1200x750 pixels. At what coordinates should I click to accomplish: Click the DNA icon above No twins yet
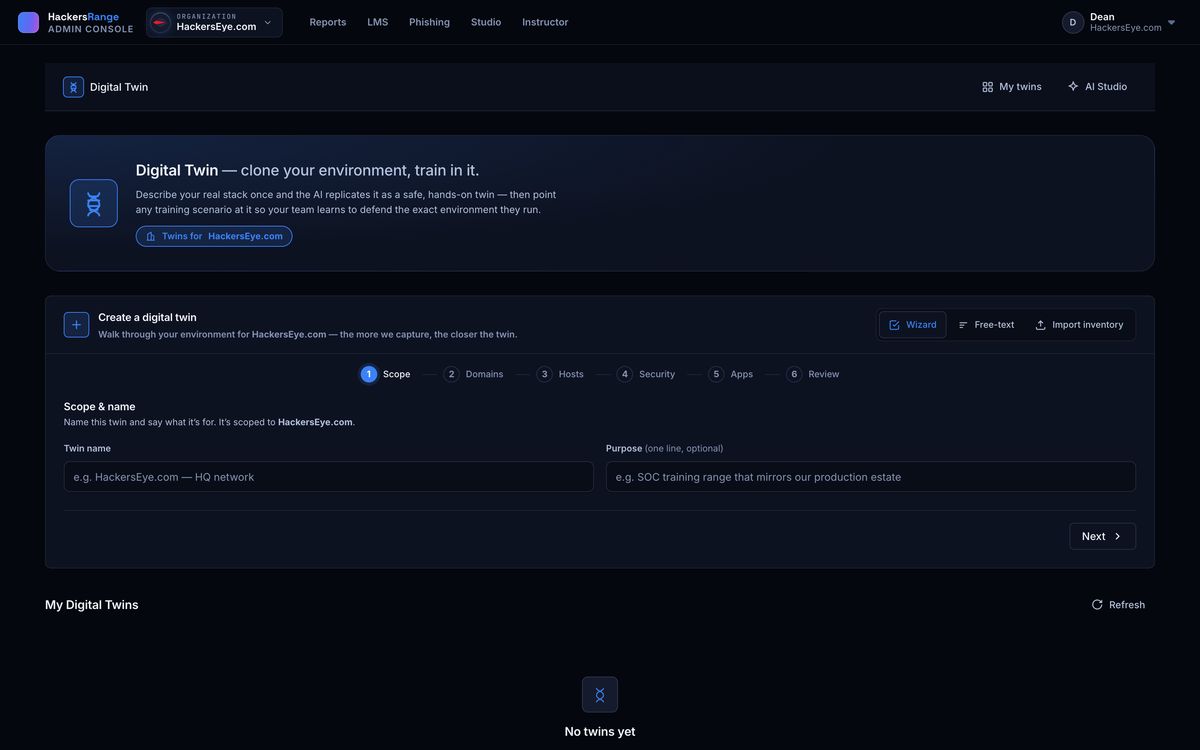600,695
